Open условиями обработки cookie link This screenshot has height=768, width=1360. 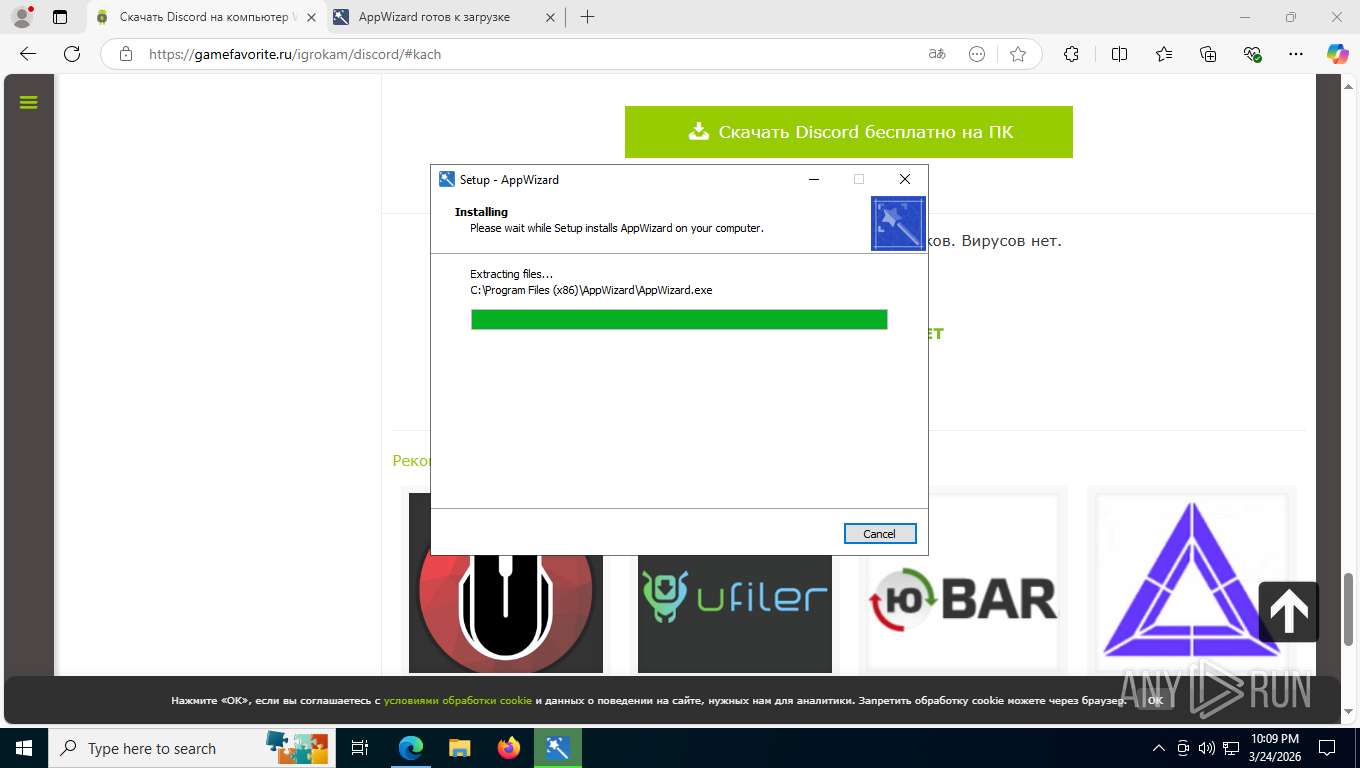click(x=458, y=701)
